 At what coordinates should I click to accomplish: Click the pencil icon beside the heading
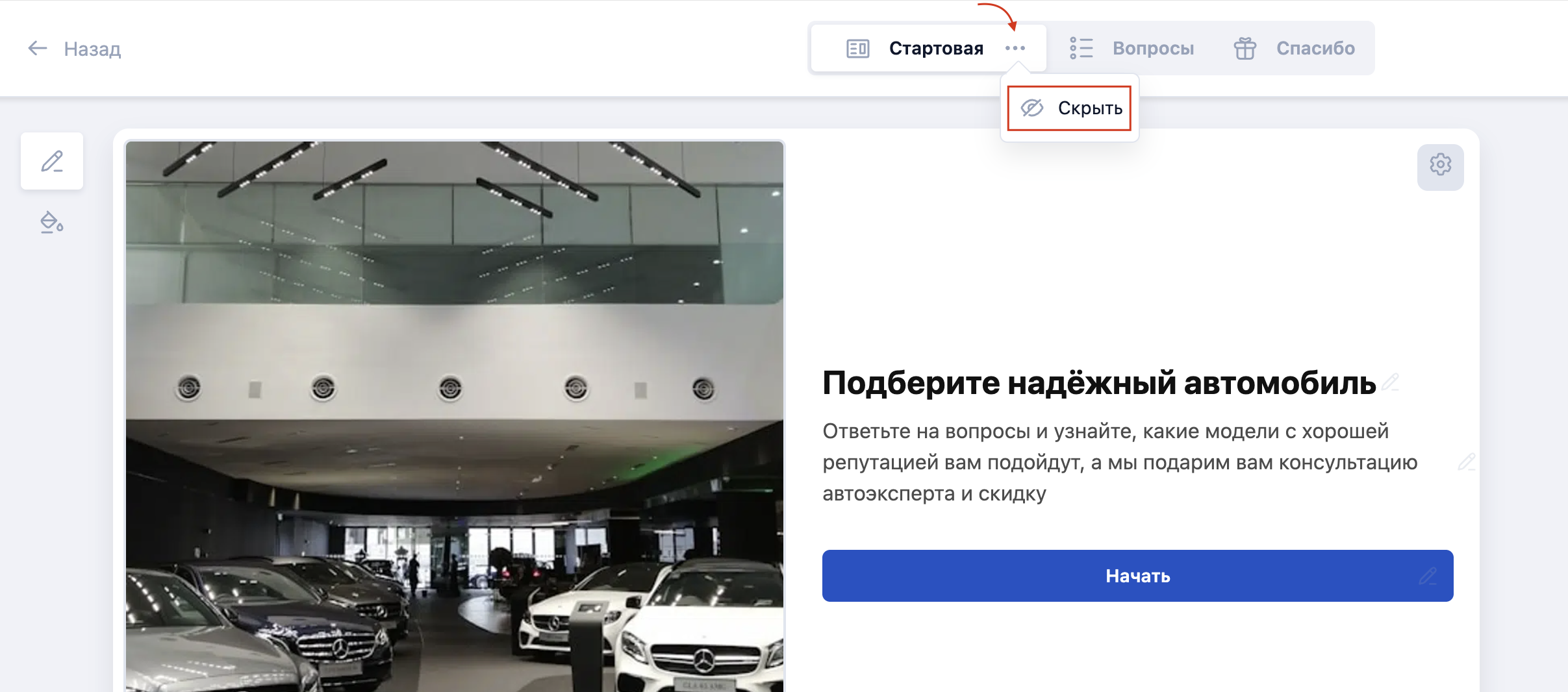pyautogui.click(x=1390, y=382)
